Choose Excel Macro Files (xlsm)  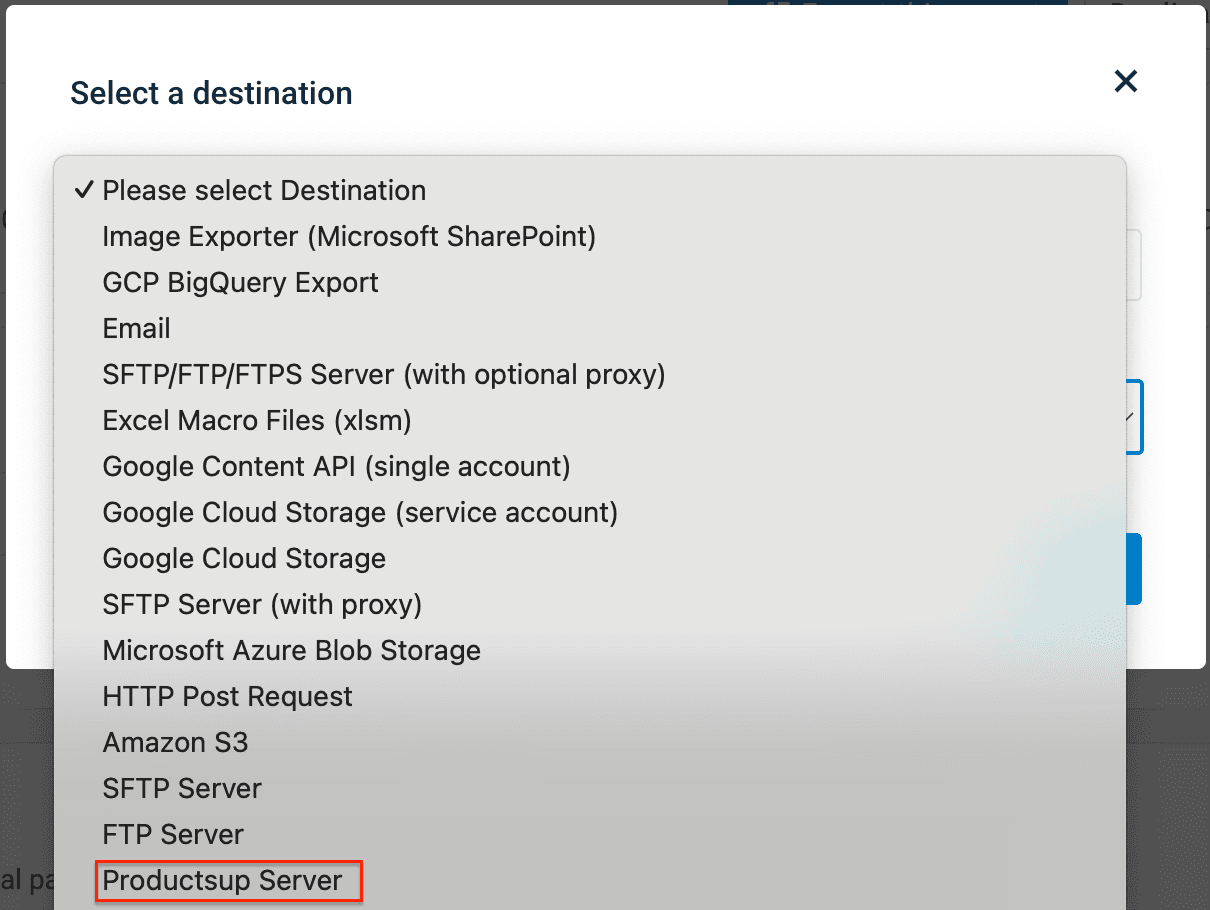click(257, 421)
